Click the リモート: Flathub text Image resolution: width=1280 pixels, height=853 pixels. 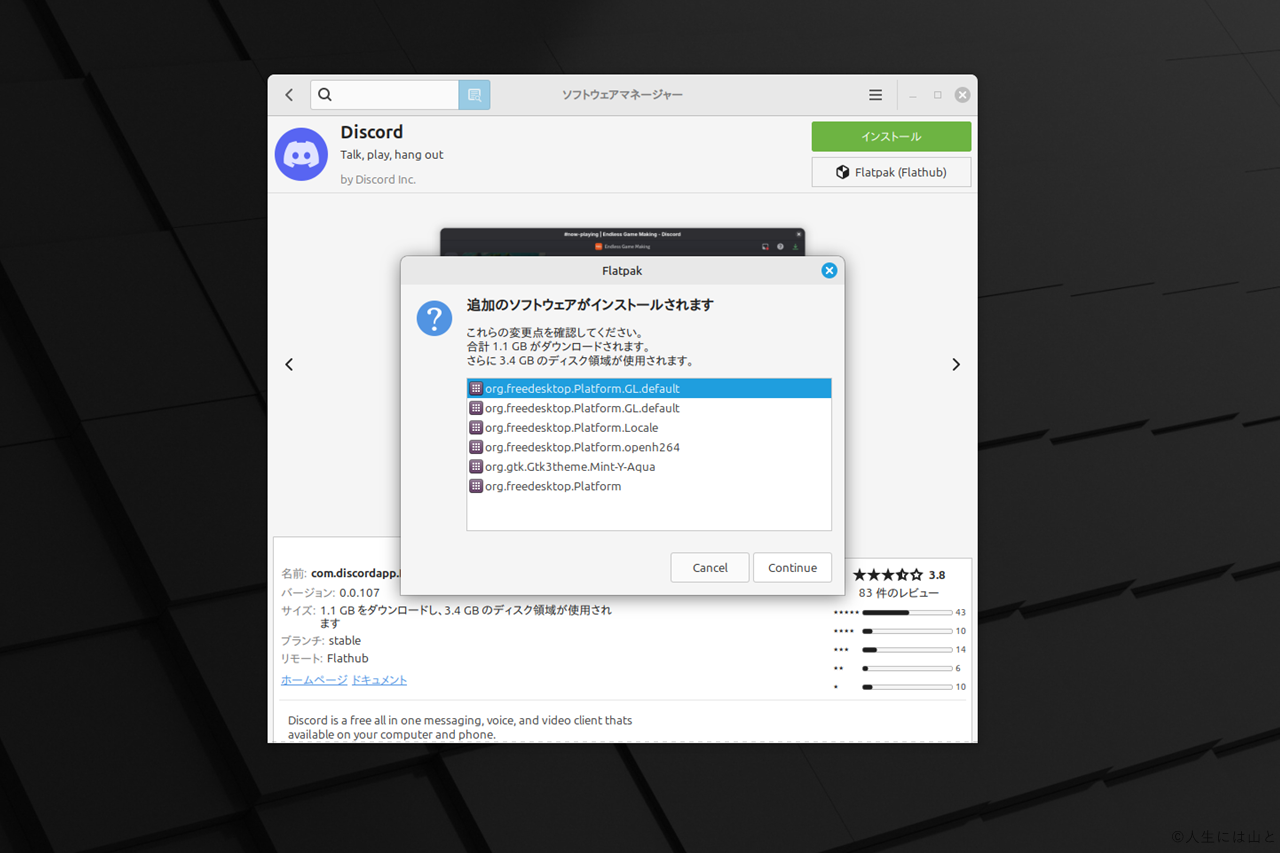[x=325, y=659]
